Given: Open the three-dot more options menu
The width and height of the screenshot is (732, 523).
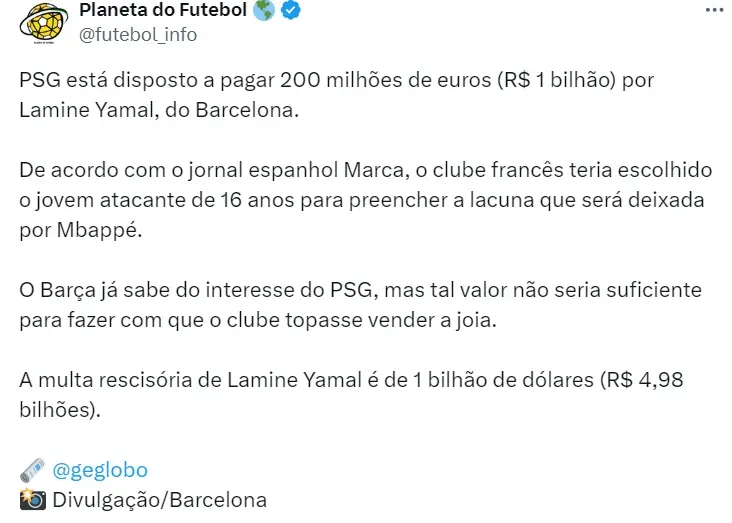Looking at the screenshot, I should pyautogui.click(x=713, y=10).
